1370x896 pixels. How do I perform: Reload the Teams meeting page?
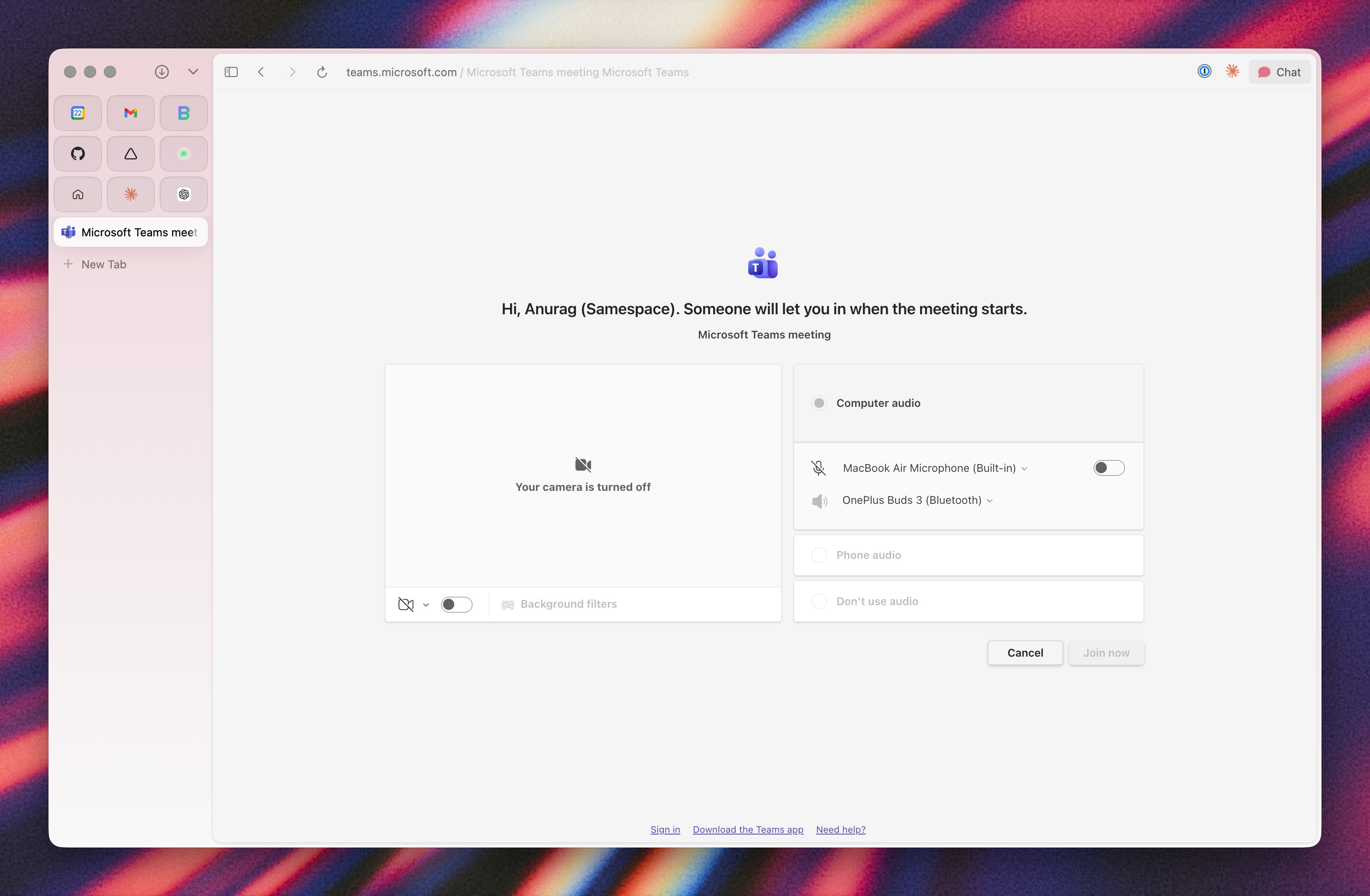(322, 72)
